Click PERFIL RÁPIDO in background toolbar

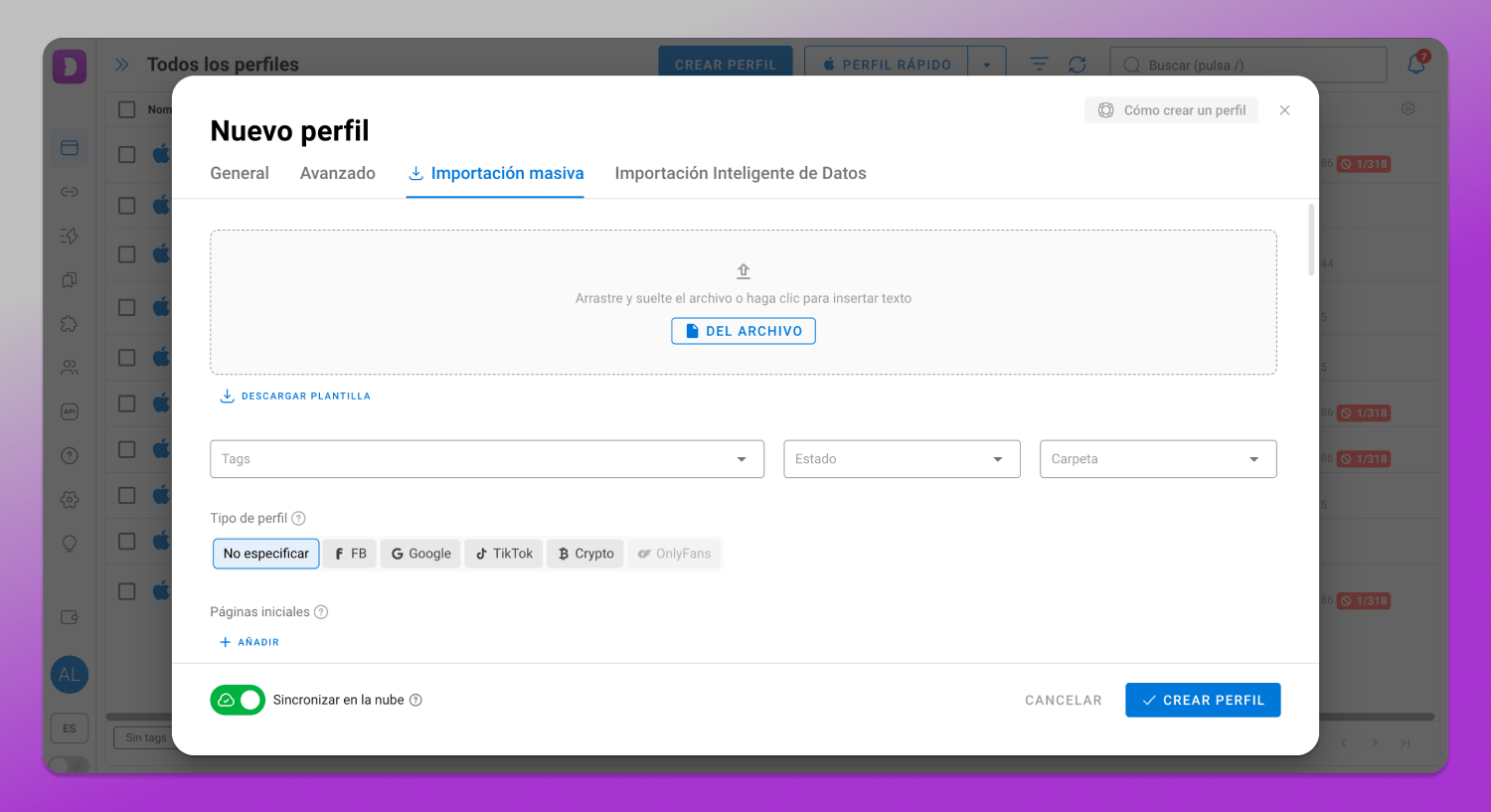[x=886, y=63]
